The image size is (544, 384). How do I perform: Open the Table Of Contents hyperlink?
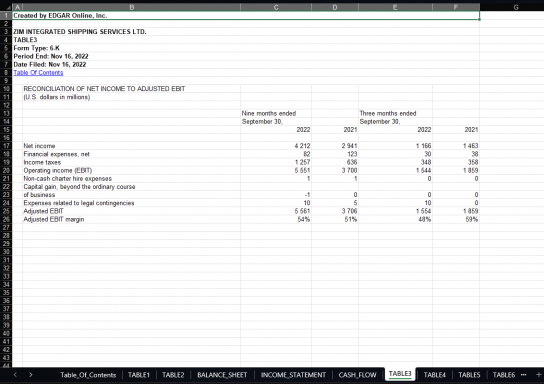pyautogui.click(x=38, y=72)
